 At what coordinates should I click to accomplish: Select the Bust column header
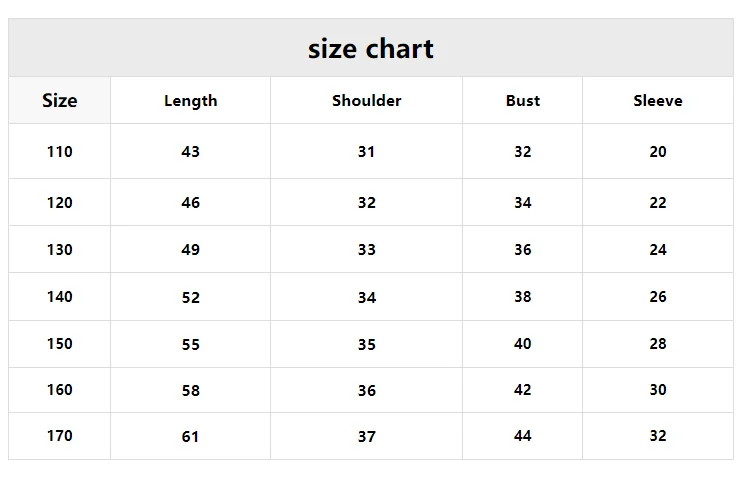pos(523,100)
